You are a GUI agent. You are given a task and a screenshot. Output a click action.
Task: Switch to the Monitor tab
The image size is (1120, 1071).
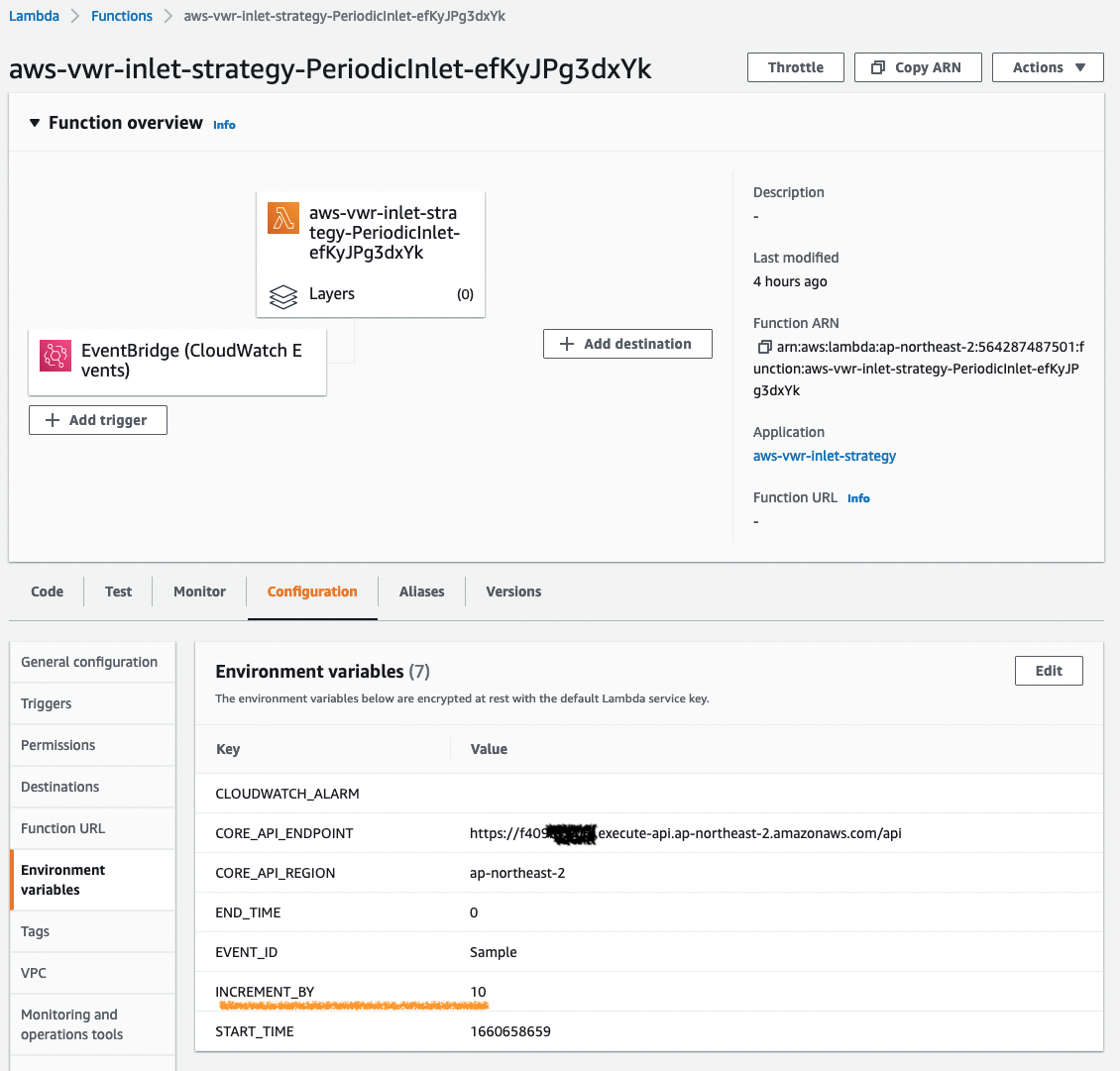point(199,591)
